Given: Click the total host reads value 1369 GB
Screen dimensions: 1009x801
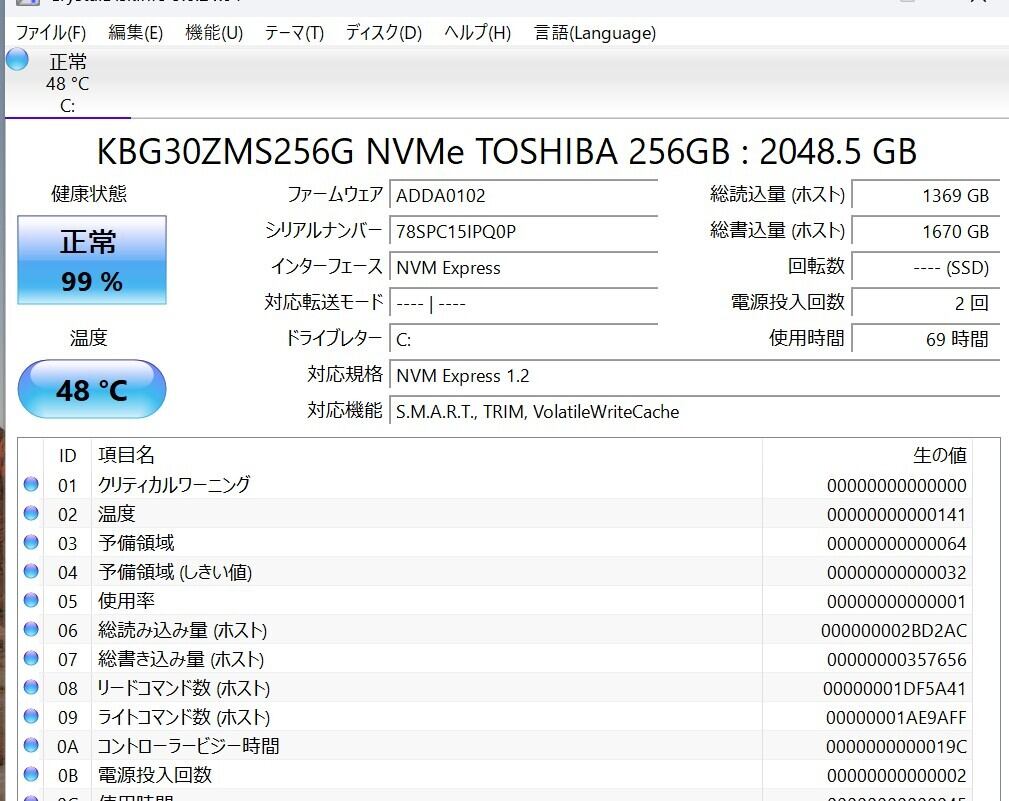Looking at the screenshot, I should click(925, 195).
